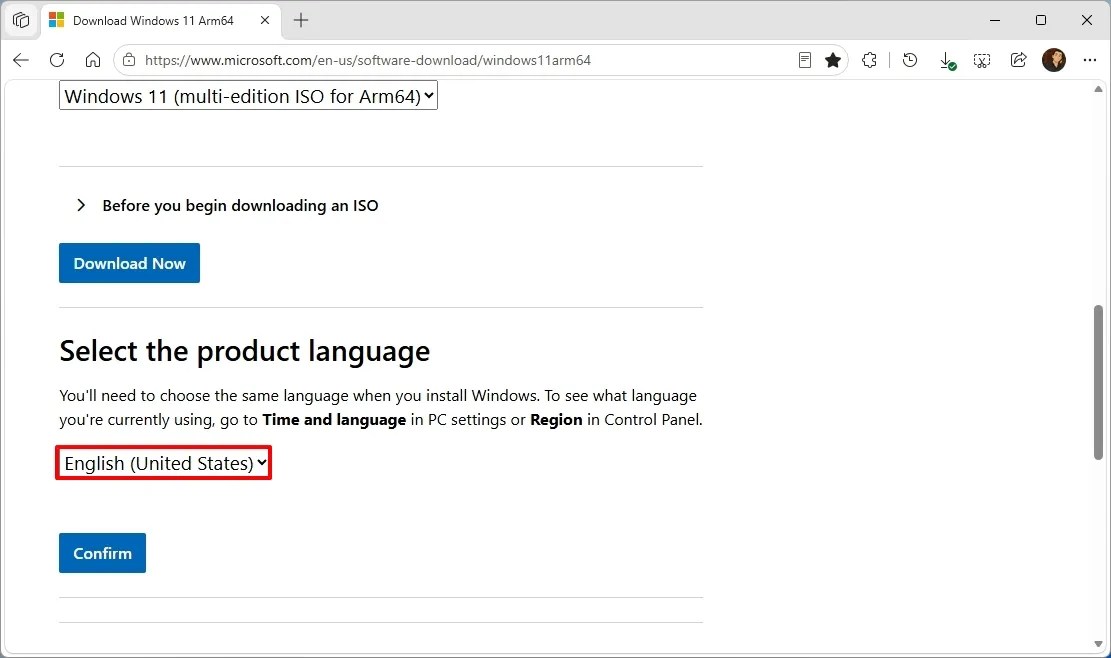The width and height of the screenshot is (1111, 658).
Task: Open Settings and more menu
Action: (1090, 60)
